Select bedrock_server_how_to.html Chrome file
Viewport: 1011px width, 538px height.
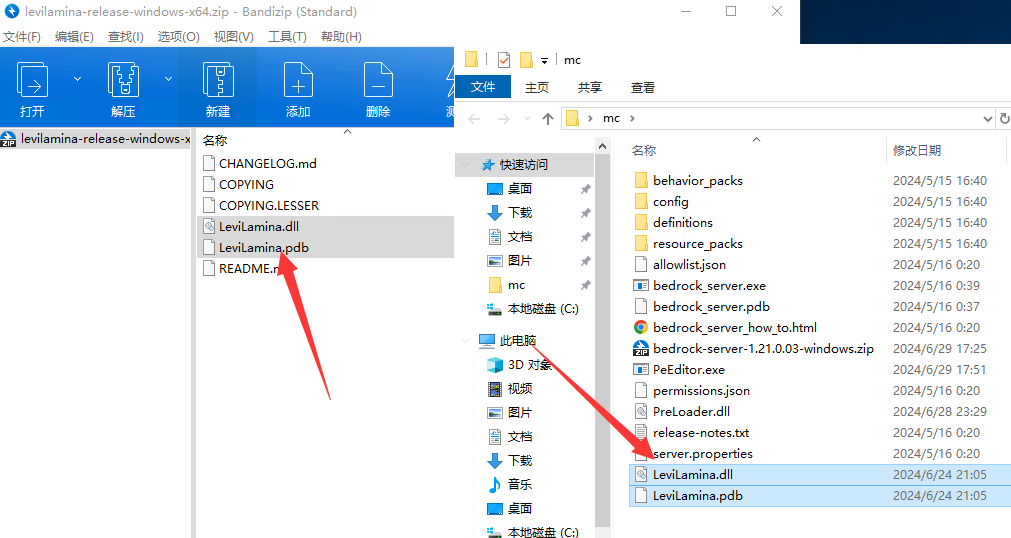point(734,328)
